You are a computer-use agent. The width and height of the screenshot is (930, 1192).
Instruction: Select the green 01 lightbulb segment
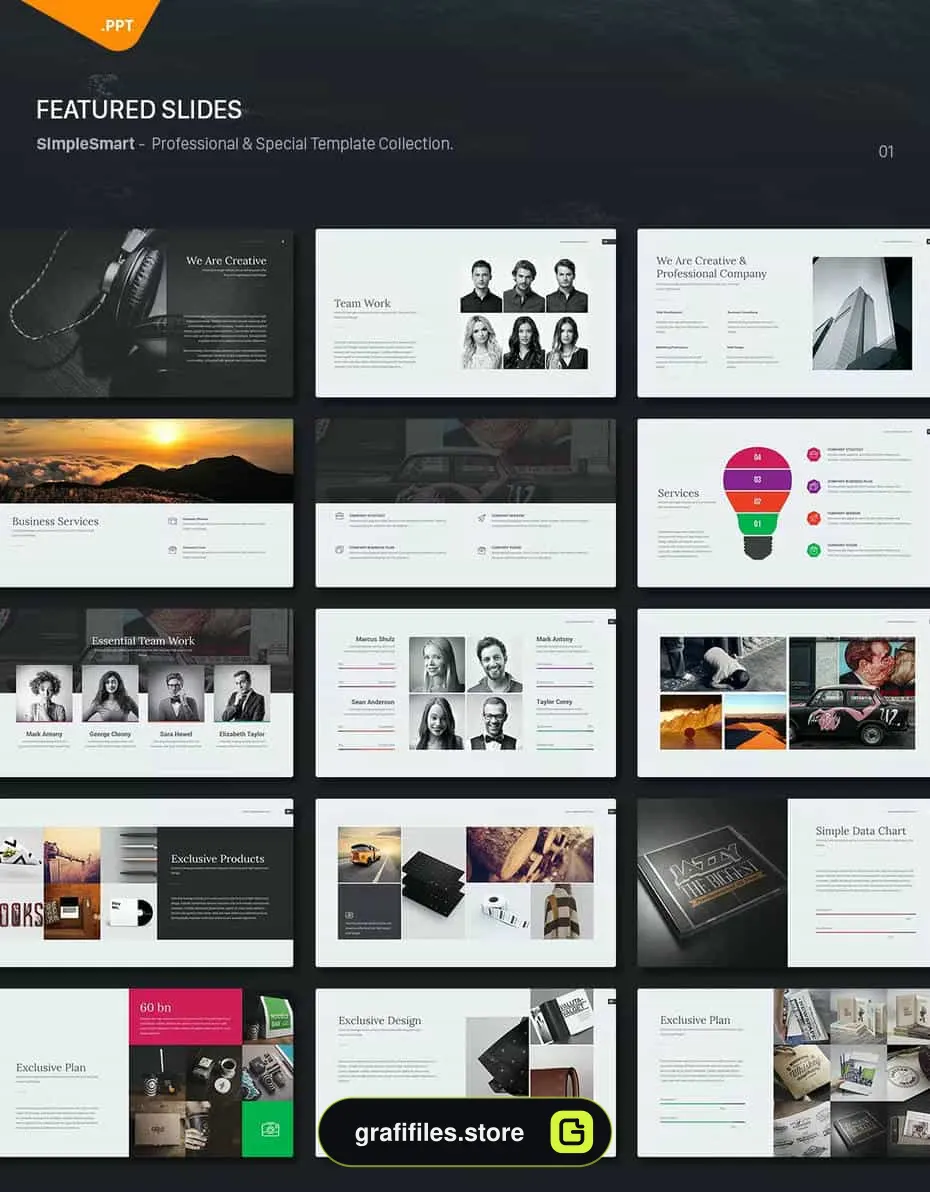757,524
